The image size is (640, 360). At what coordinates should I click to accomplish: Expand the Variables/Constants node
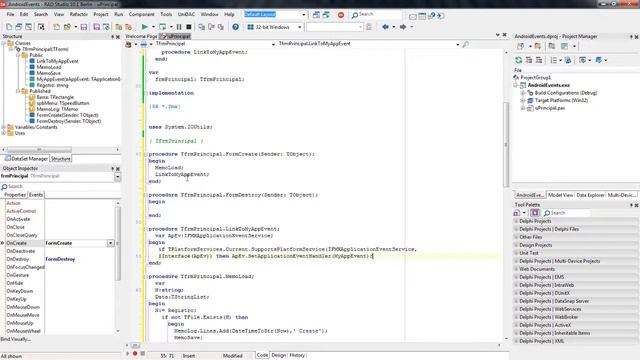point(4,127)
